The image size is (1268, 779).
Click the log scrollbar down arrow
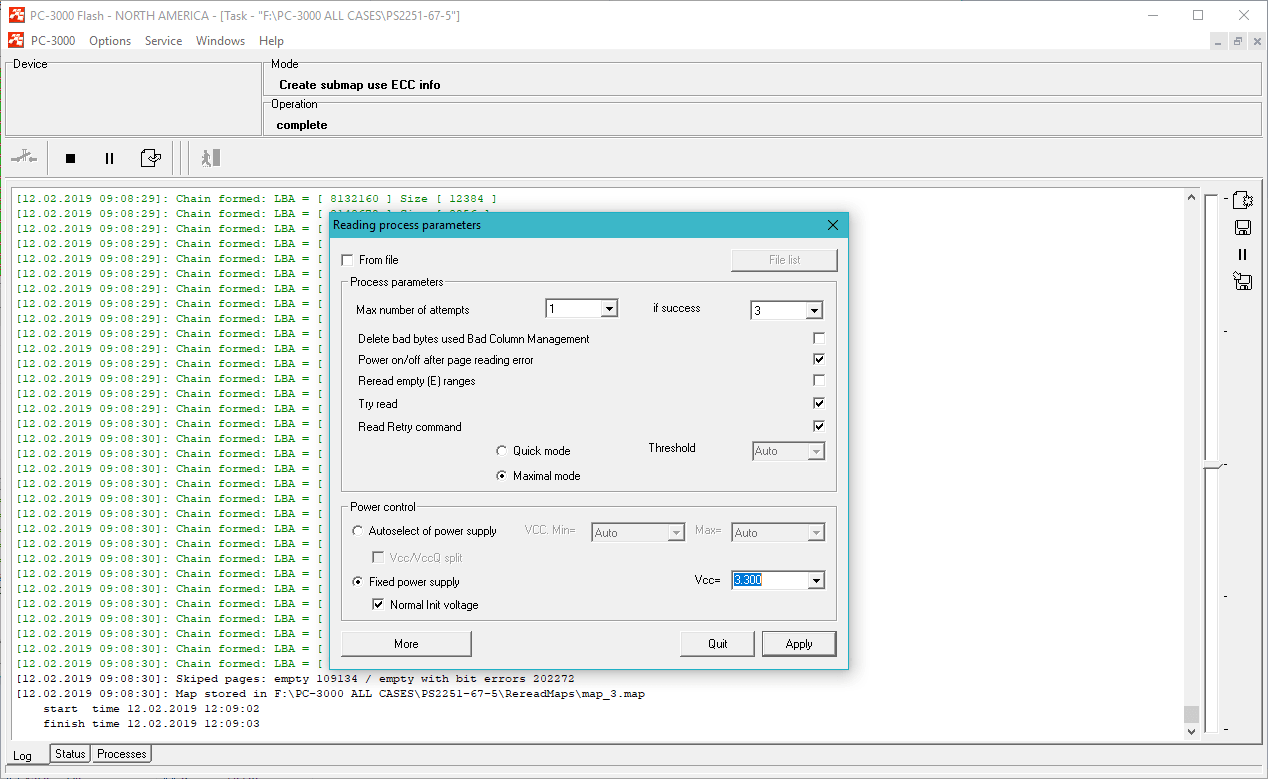[x=1190, y=732]
